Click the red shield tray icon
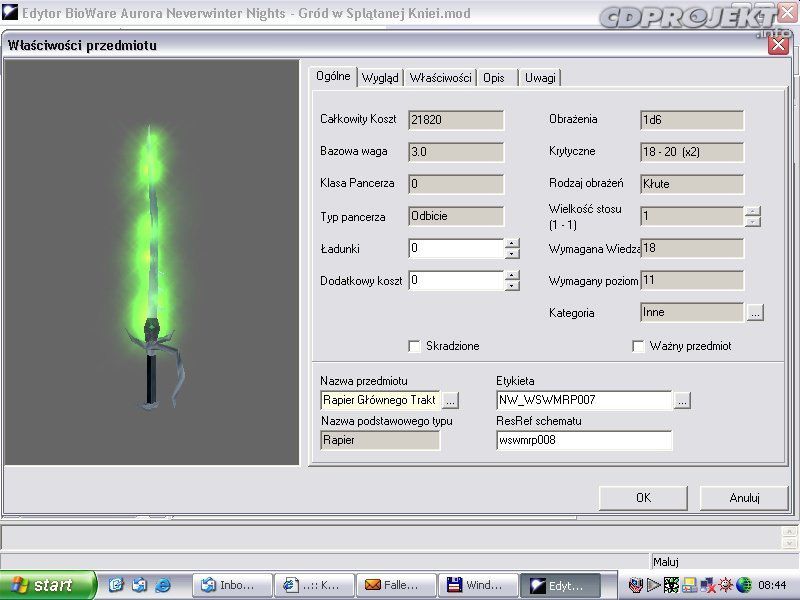800x600 pixels. [x=636, y=585]
